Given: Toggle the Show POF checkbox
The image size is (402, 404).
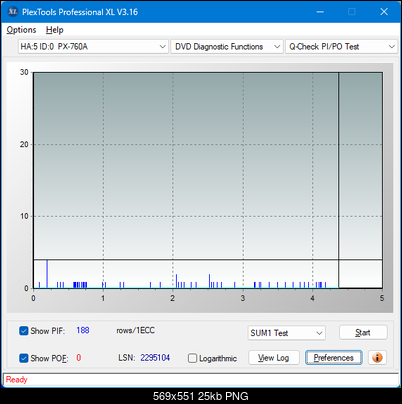Looking at the screenshot, I should 24,358.
